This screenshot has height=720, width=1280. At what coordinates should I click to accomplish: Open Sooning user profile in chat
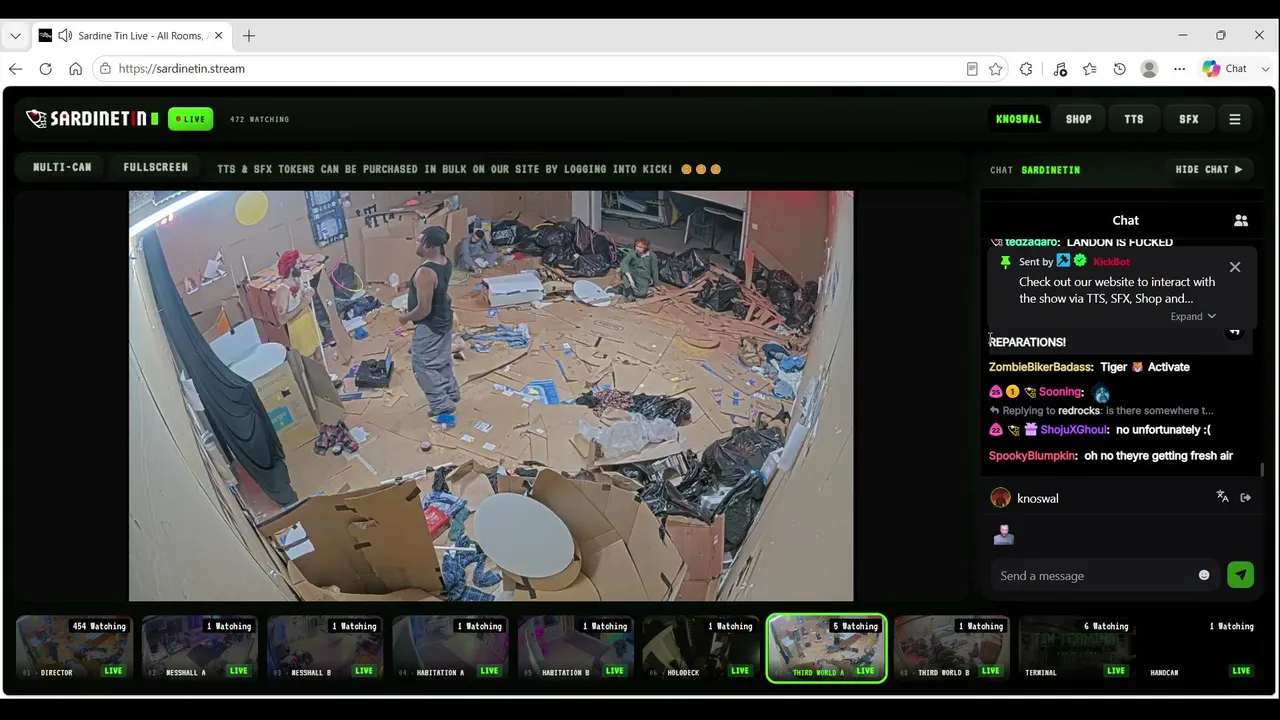[x=1060, y=392]
